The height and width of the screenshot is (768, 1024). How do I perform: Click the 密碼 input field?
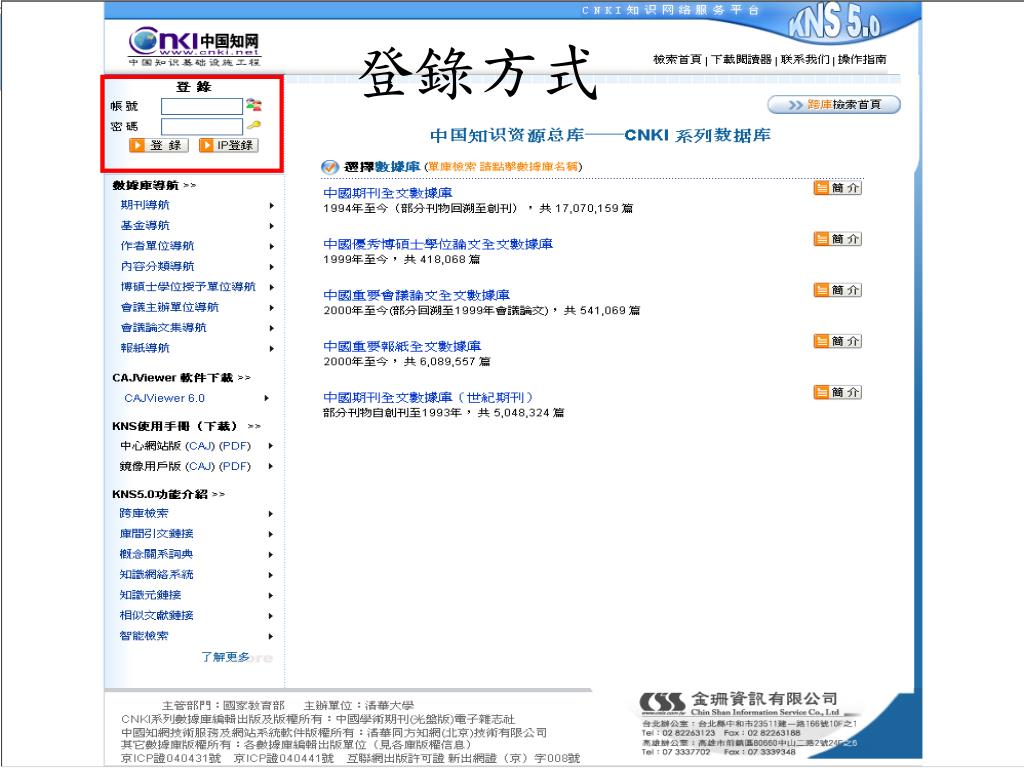coord(202,126)
